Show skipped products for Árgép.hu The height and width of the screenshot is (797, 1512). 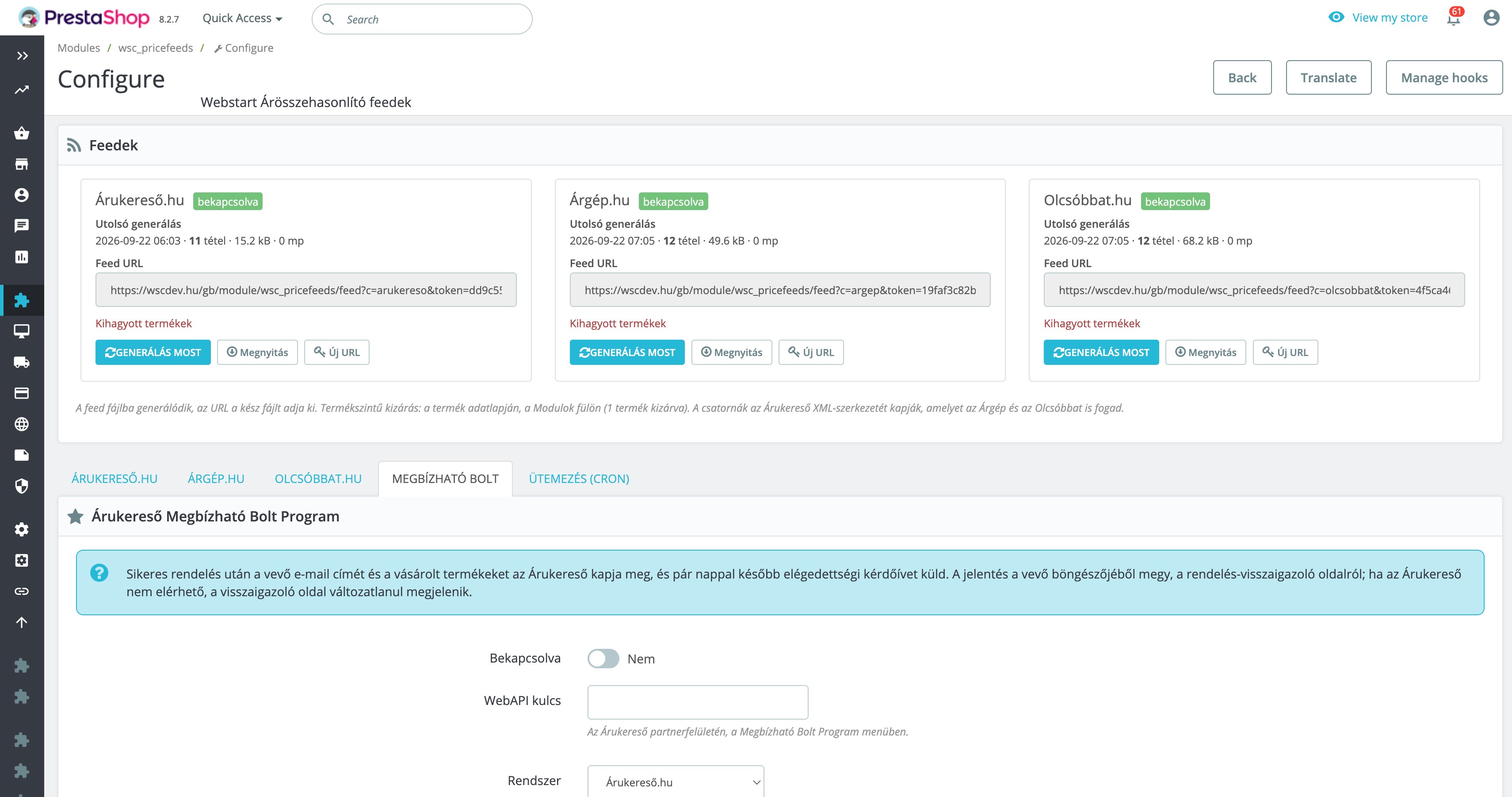tap(618, 324)
